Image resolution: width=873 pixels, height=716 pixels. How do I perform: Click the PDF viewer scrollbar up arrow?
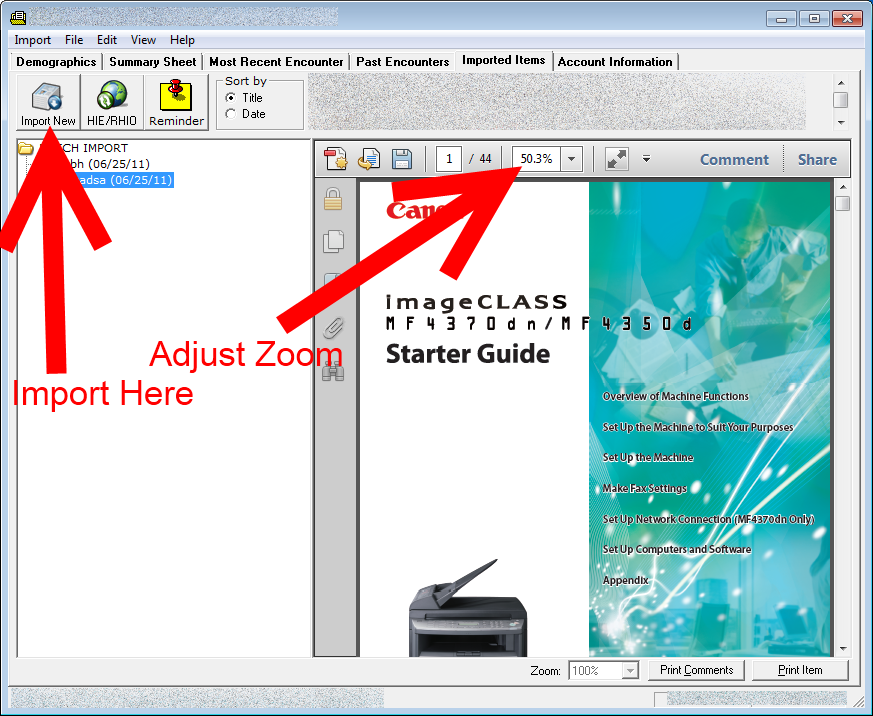[843, 187]
